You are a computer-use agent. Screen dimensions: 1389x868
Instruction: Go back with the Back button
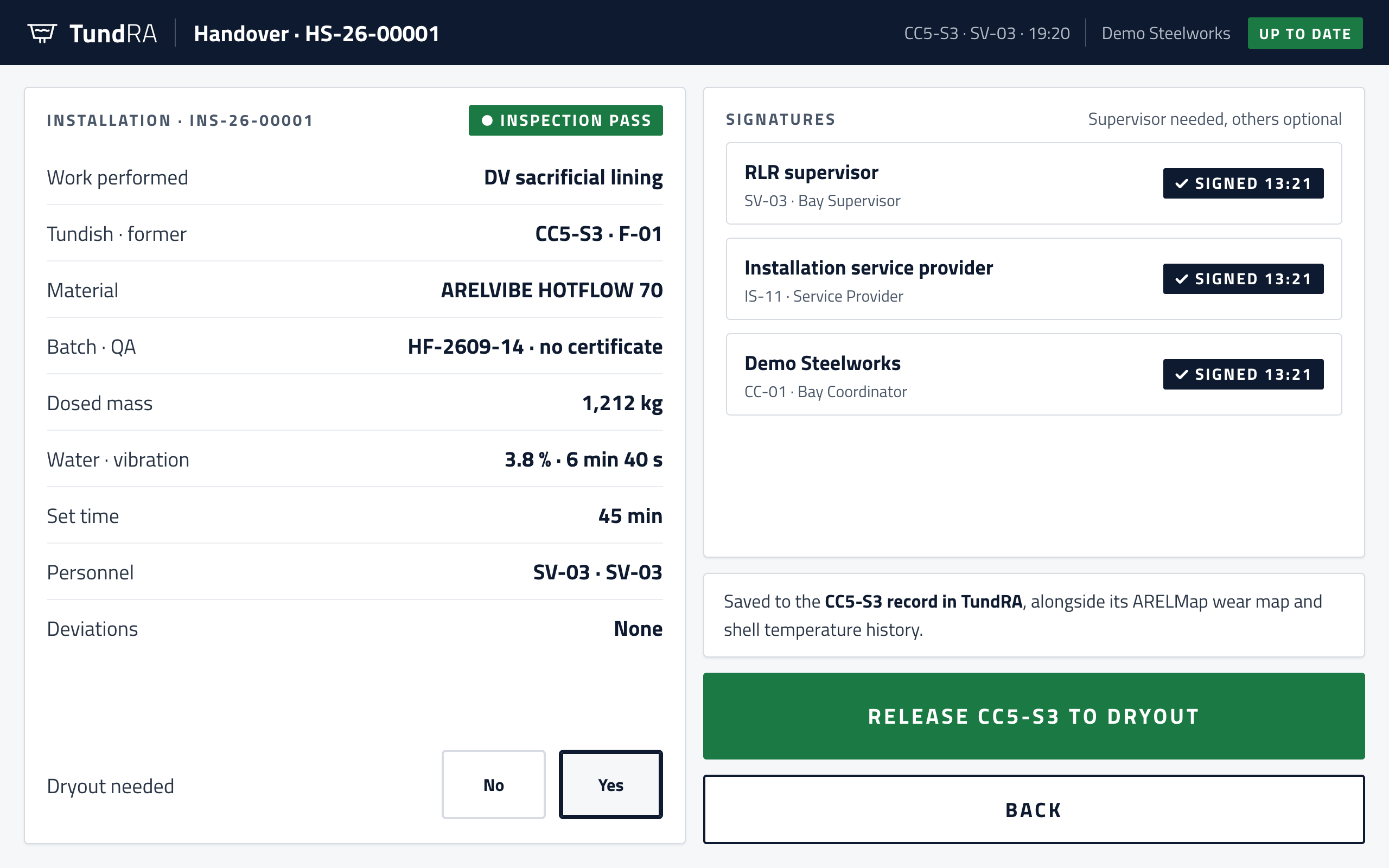coord(1034,809)
